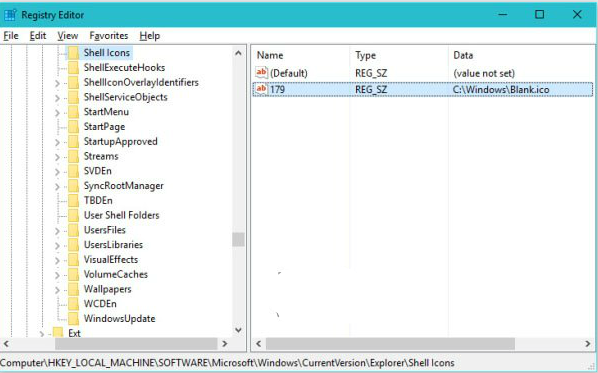Open the Edit menu
Screen dimensions: 598x373
point(38,36)
